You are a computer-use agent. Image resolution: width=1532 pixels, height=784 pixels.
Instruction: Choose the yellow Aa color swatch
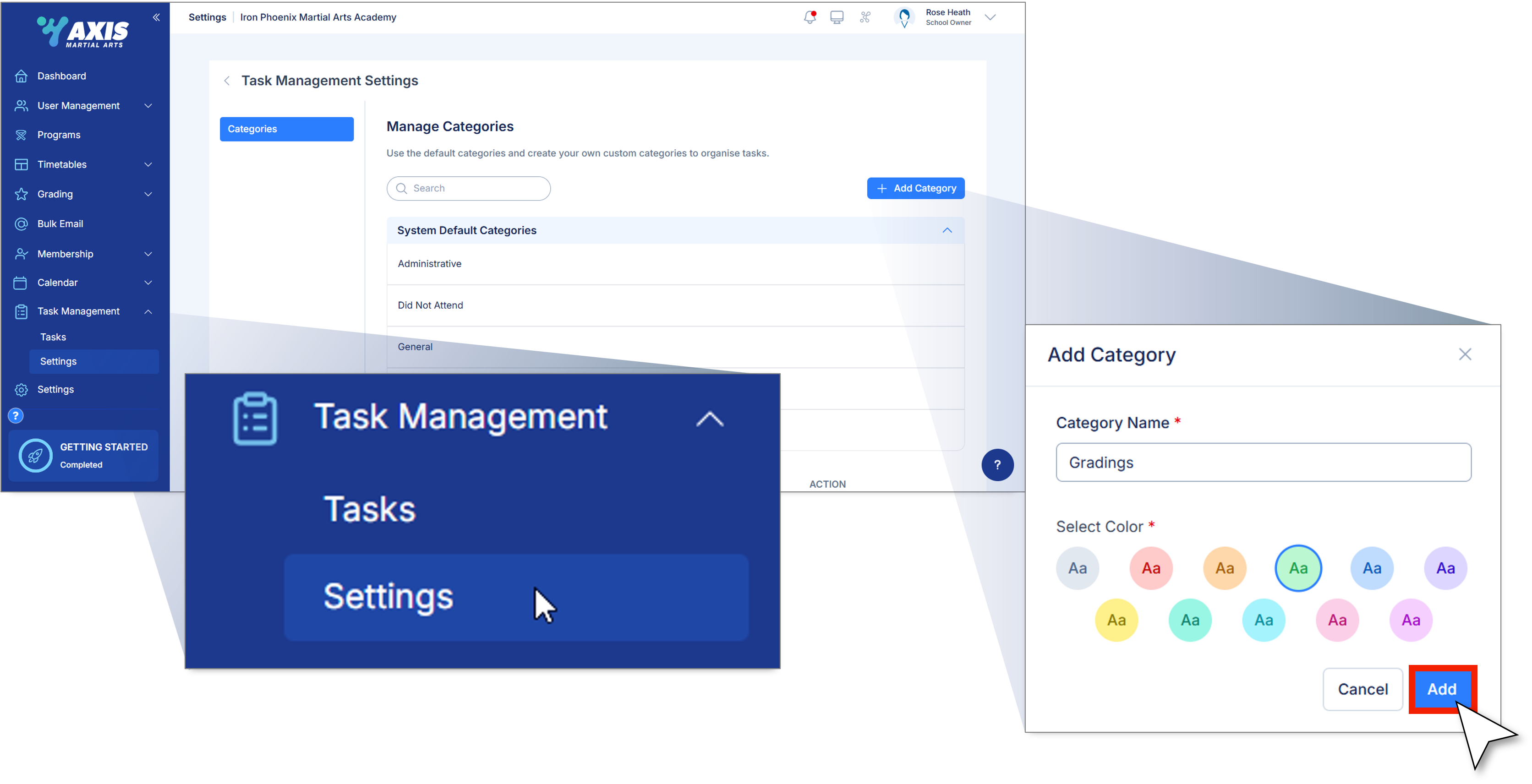click(x=1116, y=620)
